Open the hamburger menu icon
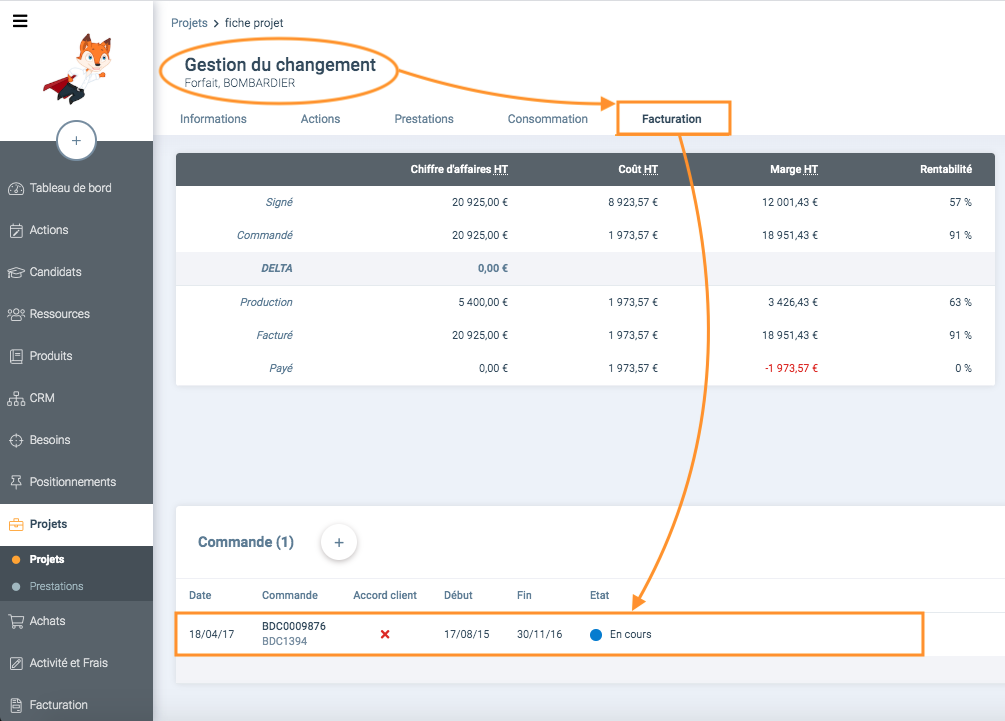The height and width of the screenshot is (721, 1005). pos(20,20)
